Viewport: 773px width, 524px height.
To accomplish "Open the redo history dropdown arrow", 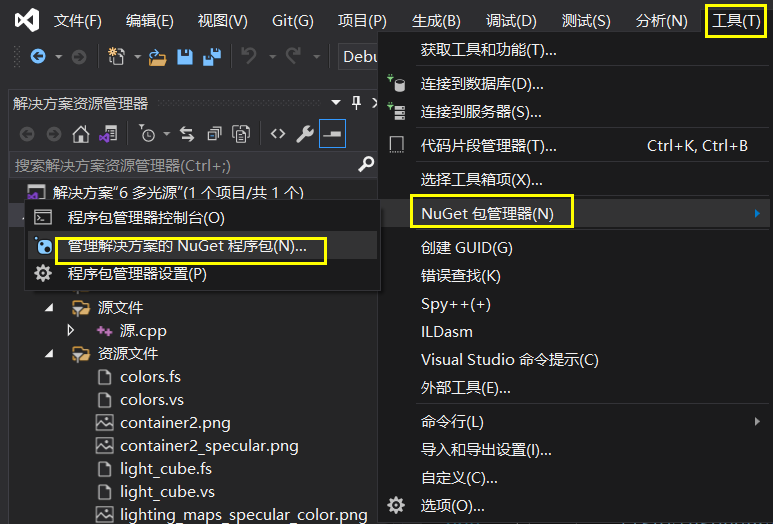I will click(317, 57).
